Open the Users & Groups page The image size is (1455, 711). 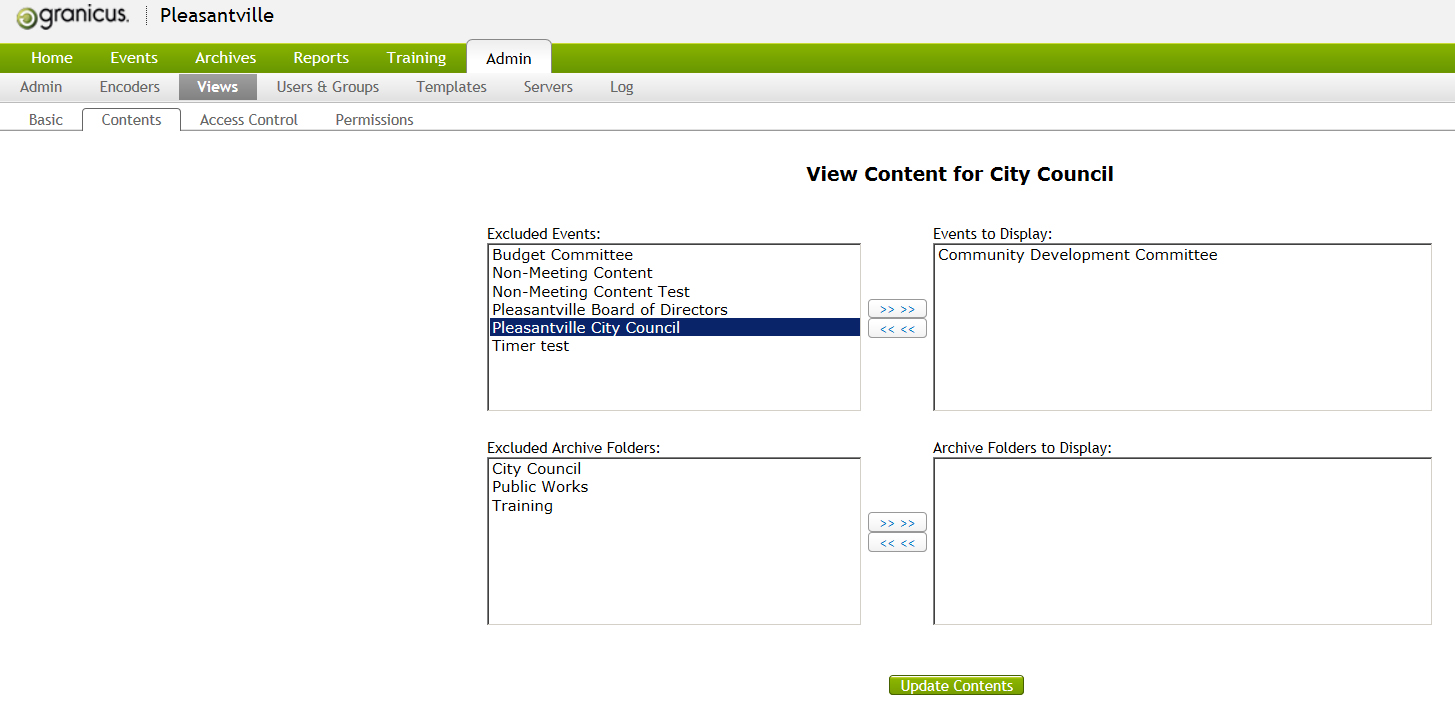(x=327, y=87)
